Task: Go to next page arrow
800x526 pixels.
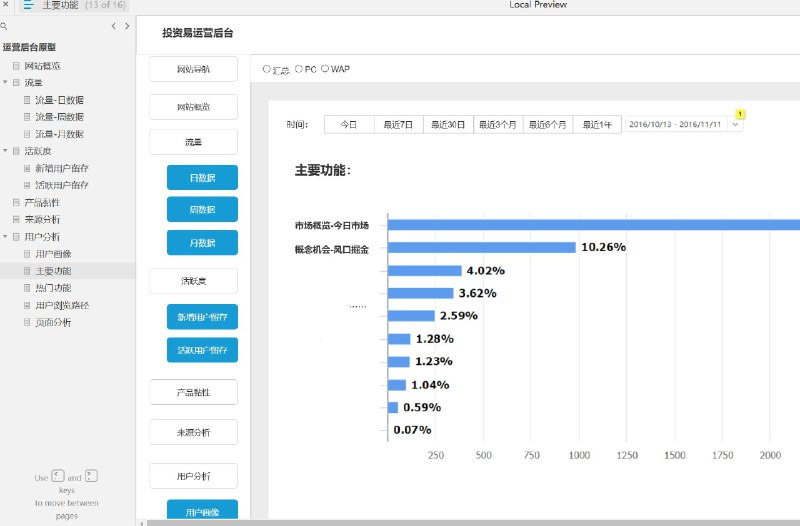Action: click(x=127, y=26)
